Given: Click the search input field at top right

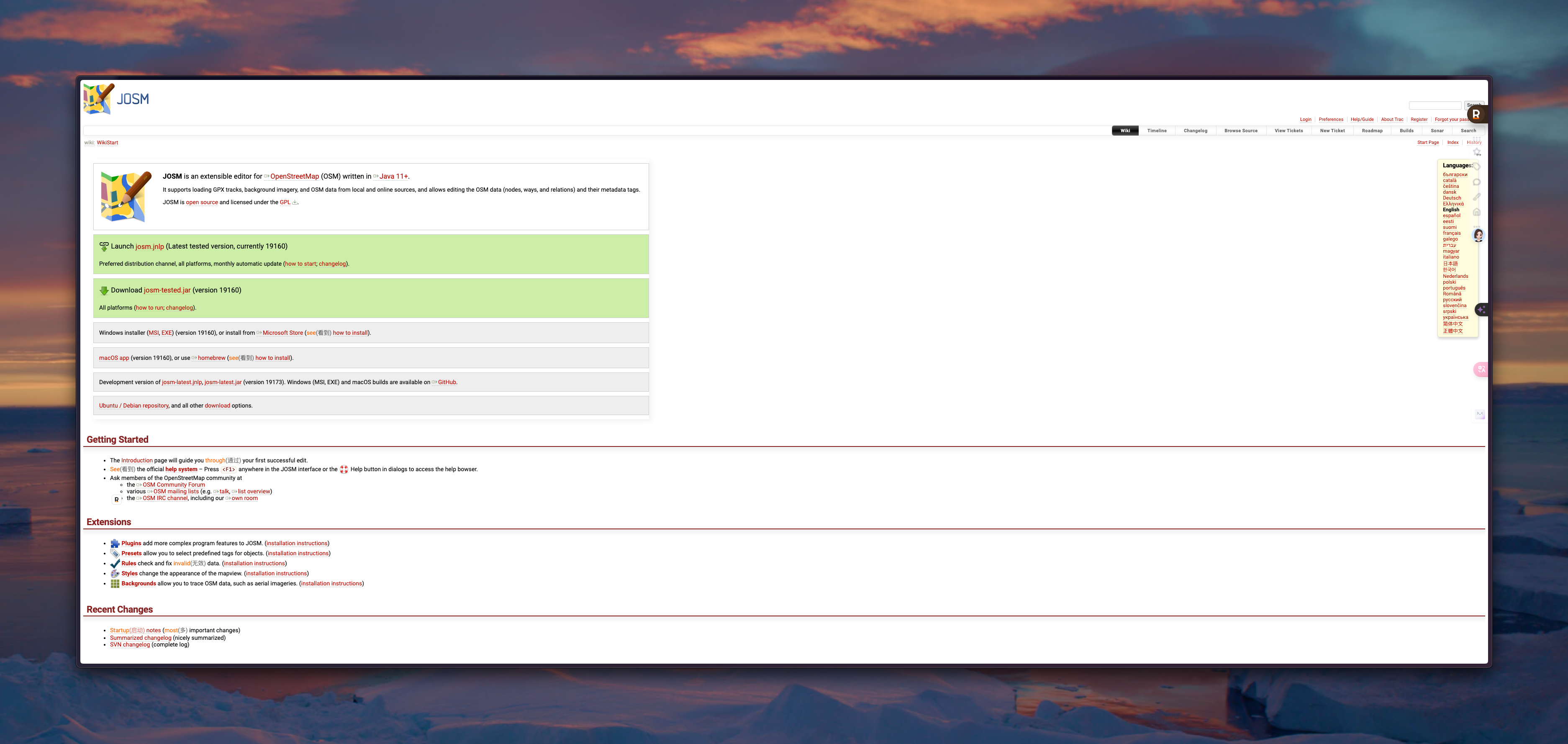Looking at the screenshot, I should 1435,105.
